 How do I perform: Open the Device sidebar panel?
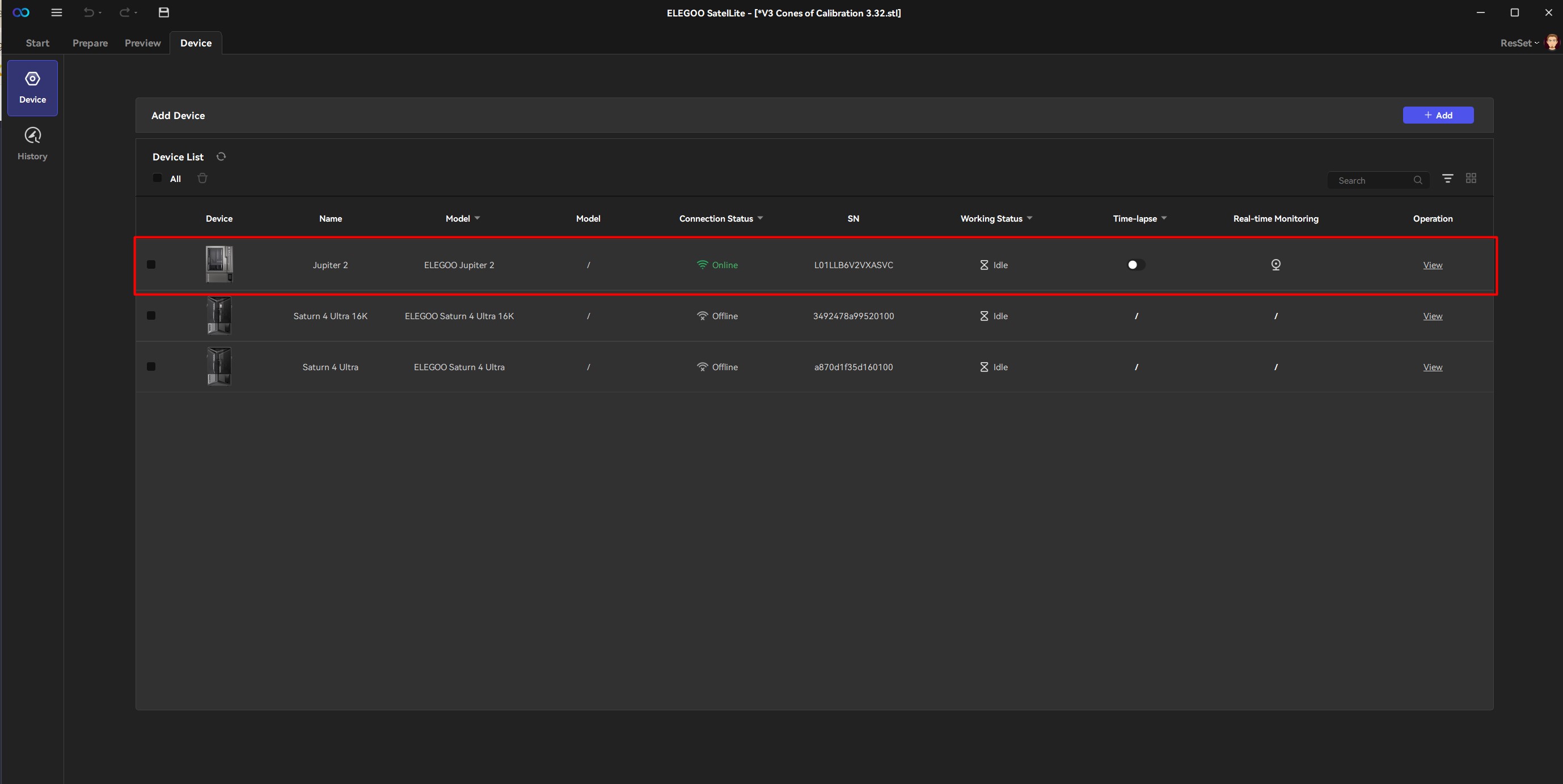click(x=33, y=88)
